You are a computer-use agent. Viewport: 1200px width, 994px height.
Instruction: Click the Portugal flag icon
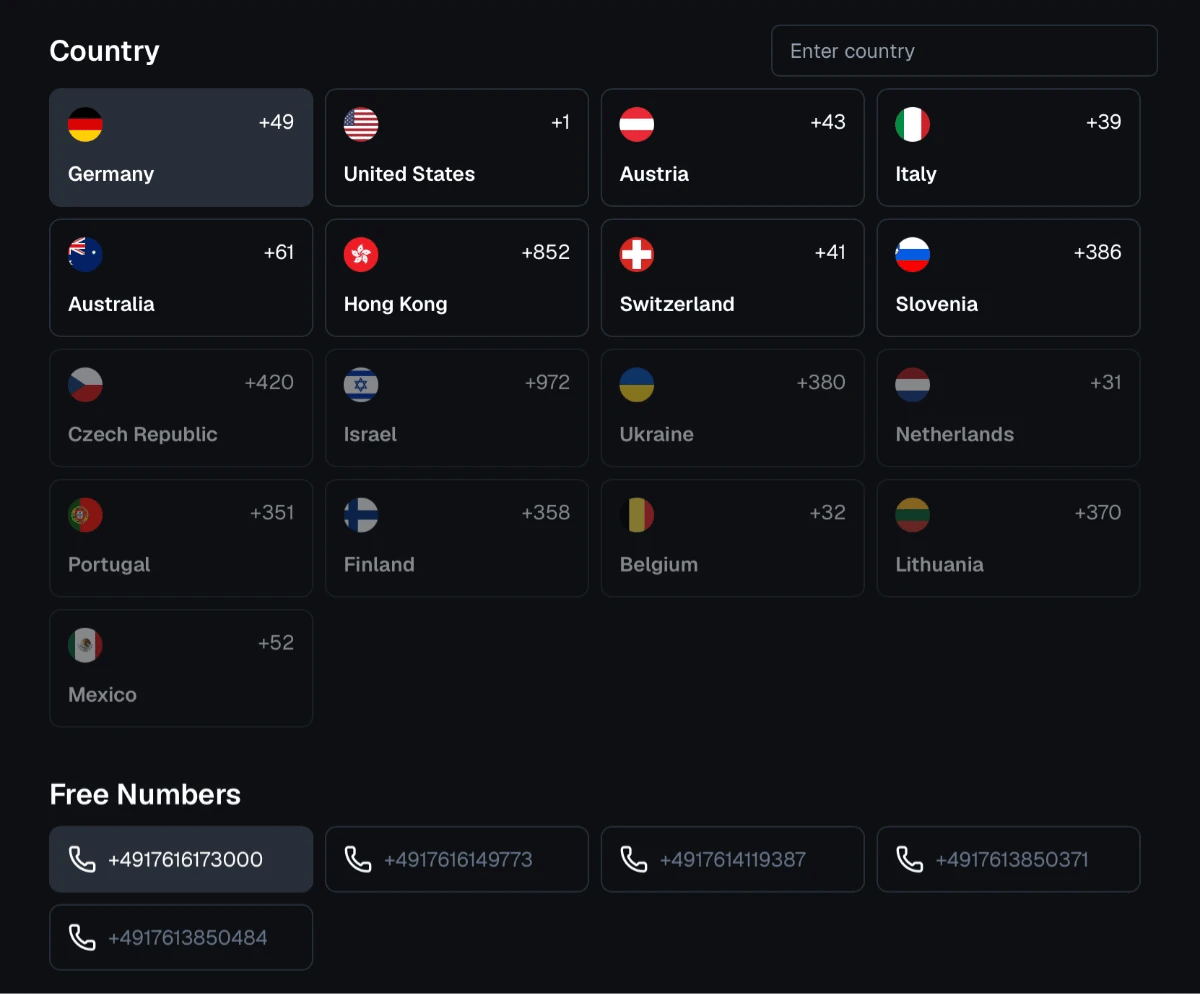coord(85,515)
